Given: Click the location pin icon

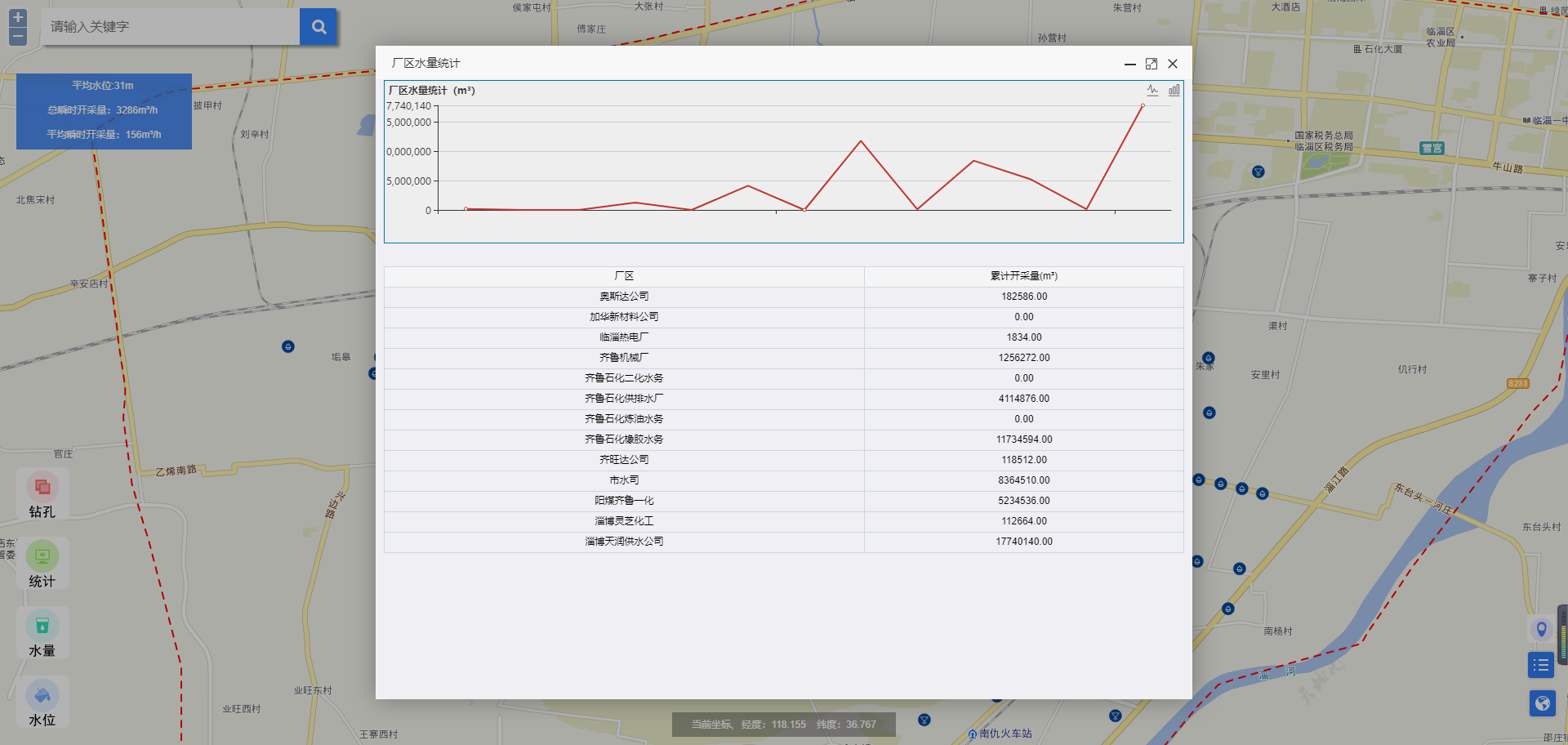Looking at the screenshot, I should [x=1541, y=629].
